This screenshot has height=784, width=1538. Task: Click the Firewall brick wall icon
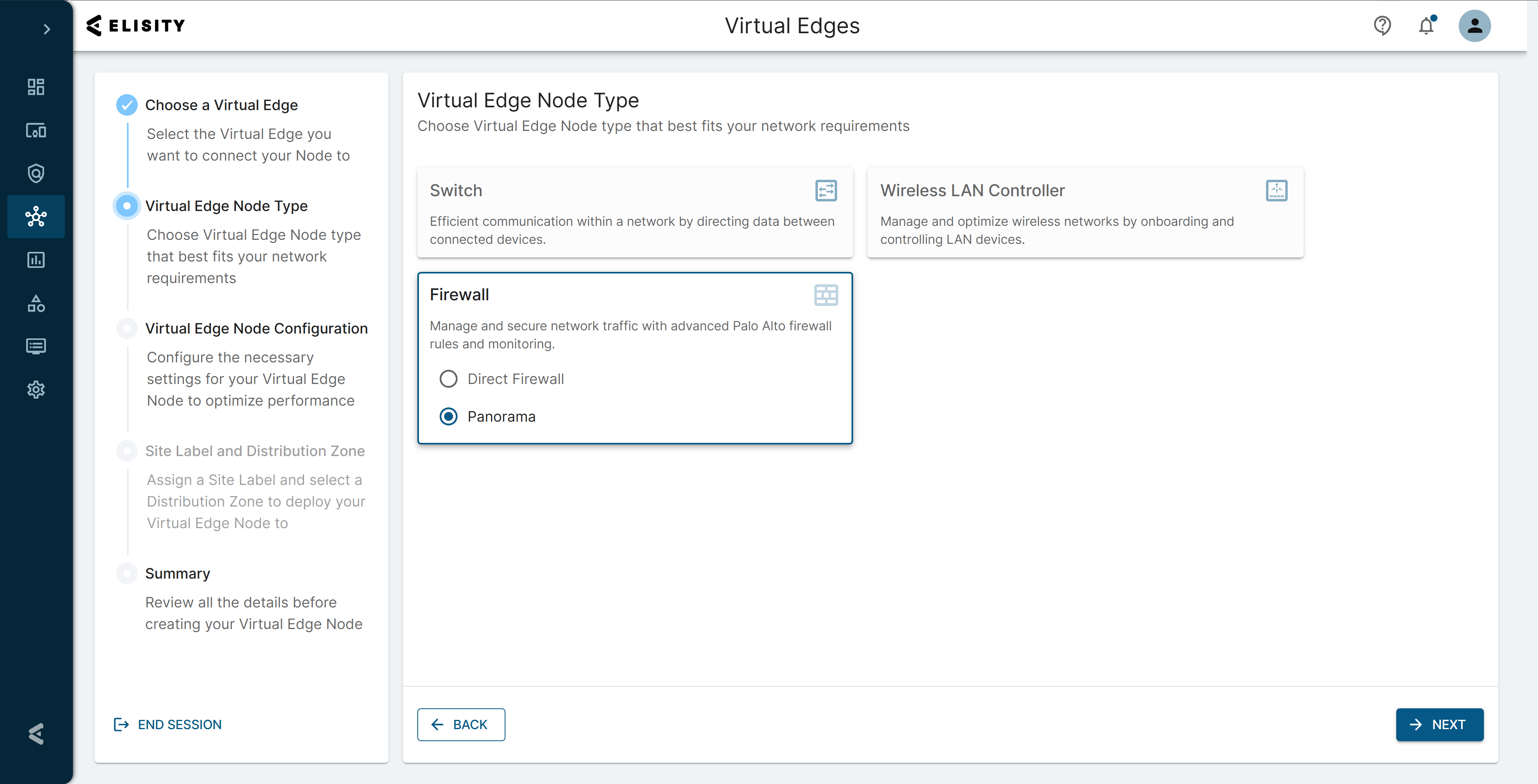(x=826, y=295)
